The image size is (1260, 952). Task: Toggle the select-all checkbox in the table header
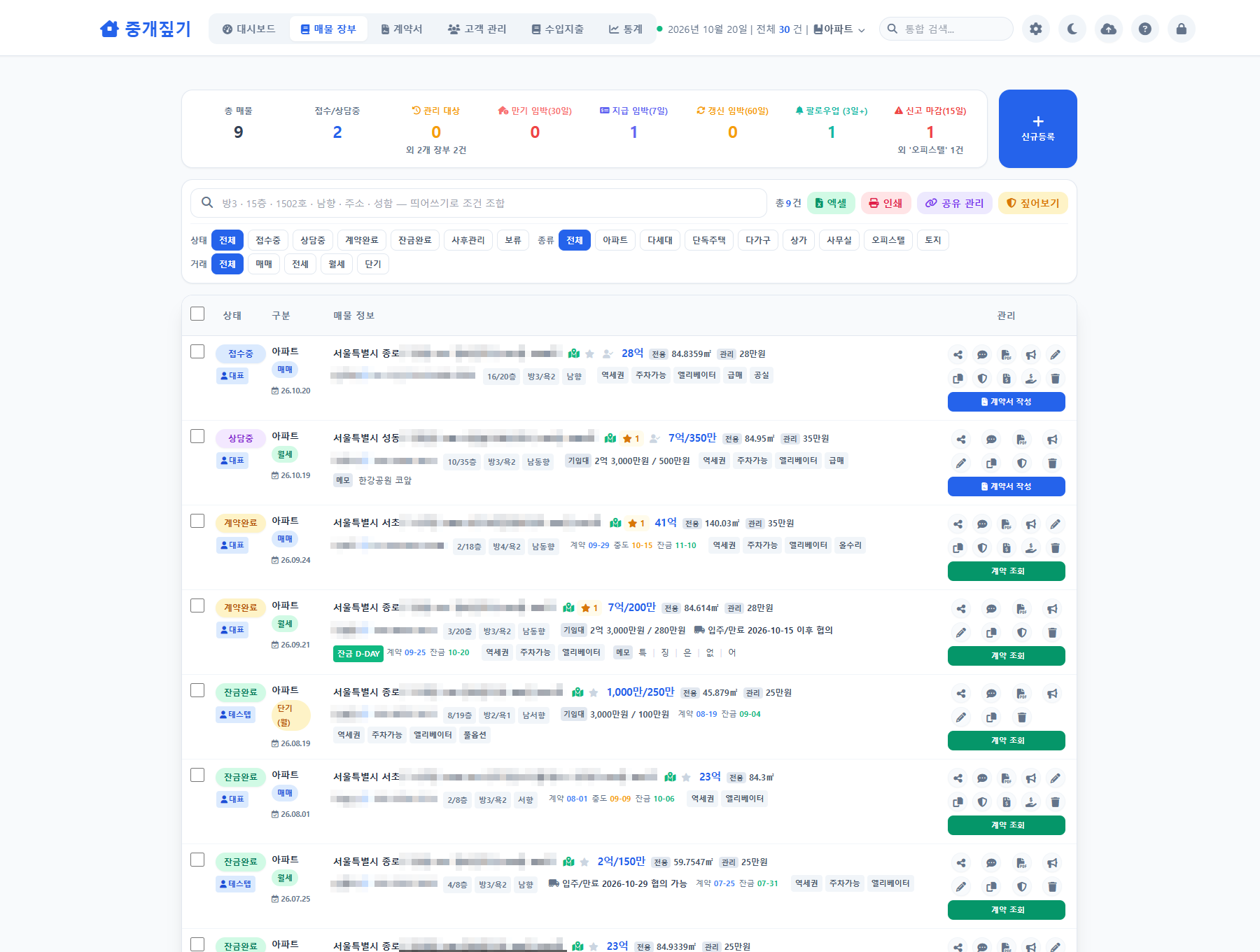click(197, 314)
